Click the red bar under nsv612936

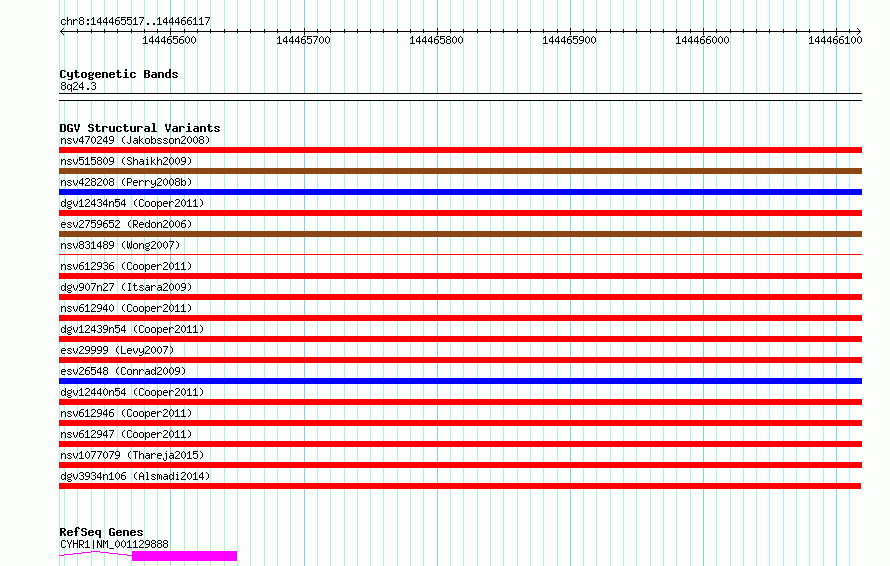coord(460,276)
